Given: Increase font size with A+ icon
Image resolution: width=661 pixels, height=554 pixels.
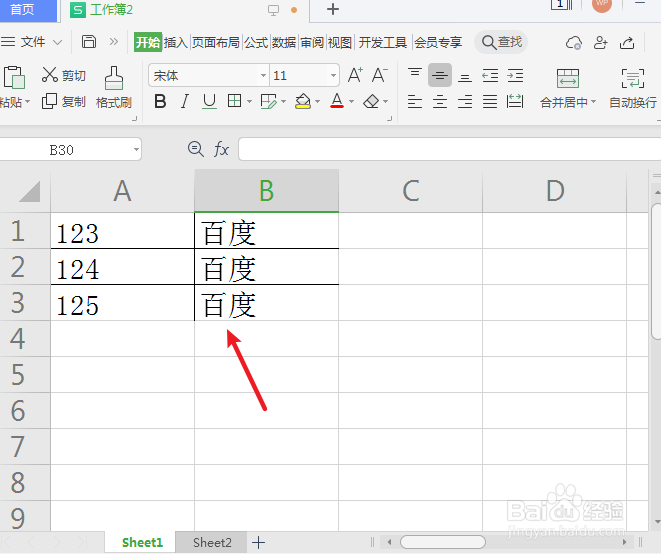Looking at the screenshot, I should (x=355, y=75).
